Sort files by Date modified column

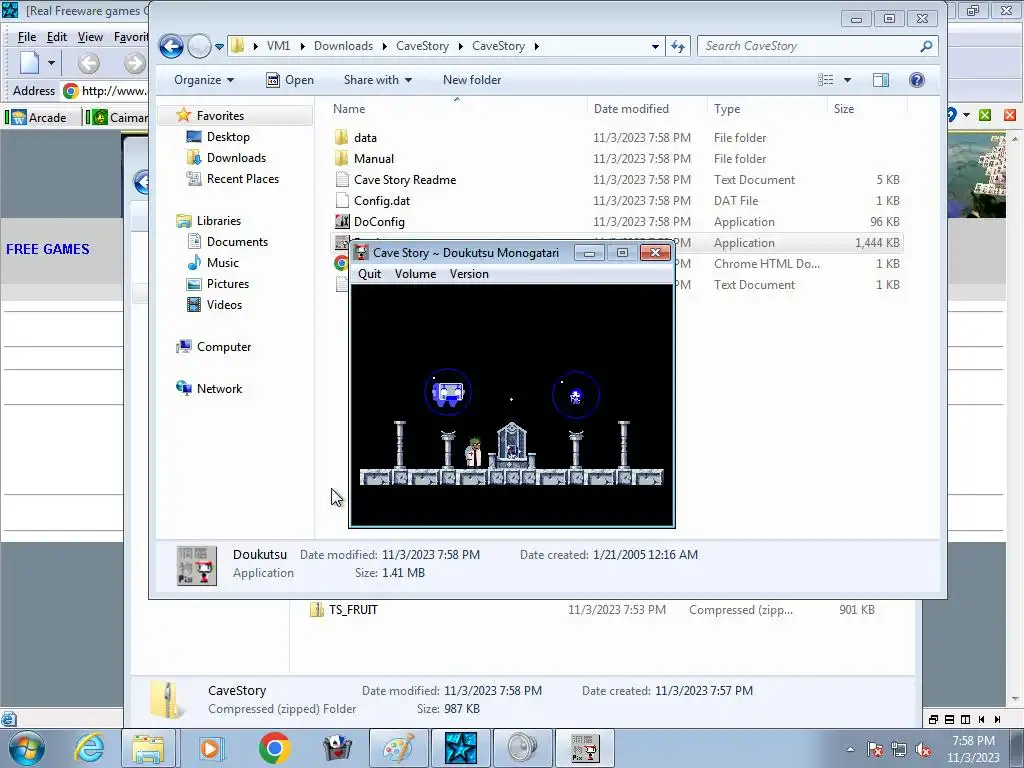point(631,108)
